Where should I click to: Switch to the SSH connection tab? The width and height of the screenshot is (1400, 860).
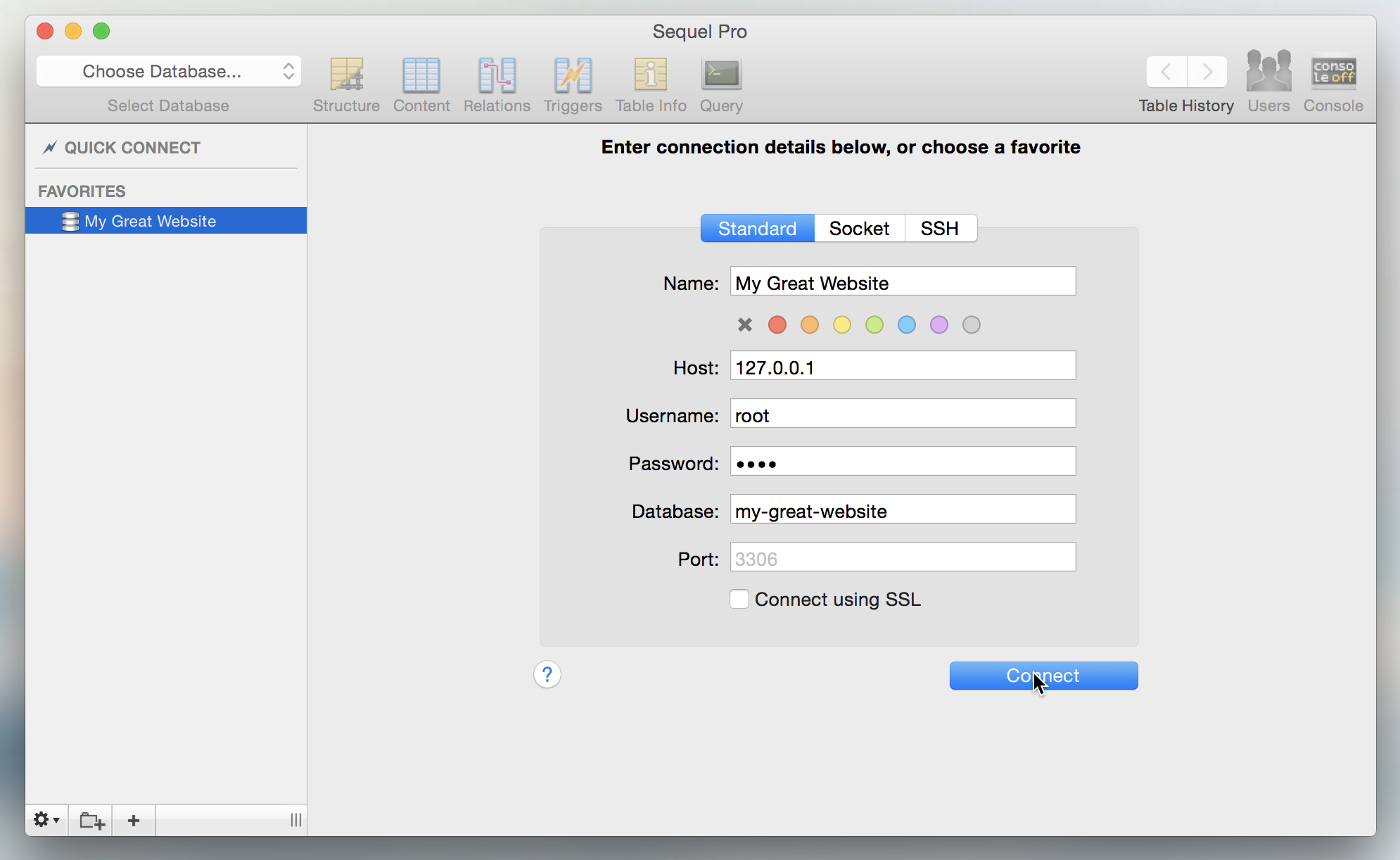tap(939, 228)
